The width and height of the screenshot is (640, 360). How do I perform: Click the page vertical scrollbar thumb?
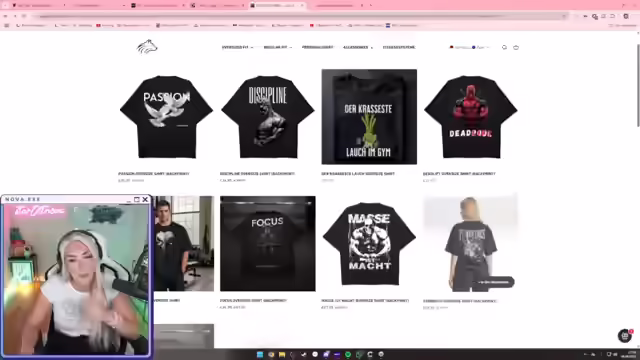point(638,84)
